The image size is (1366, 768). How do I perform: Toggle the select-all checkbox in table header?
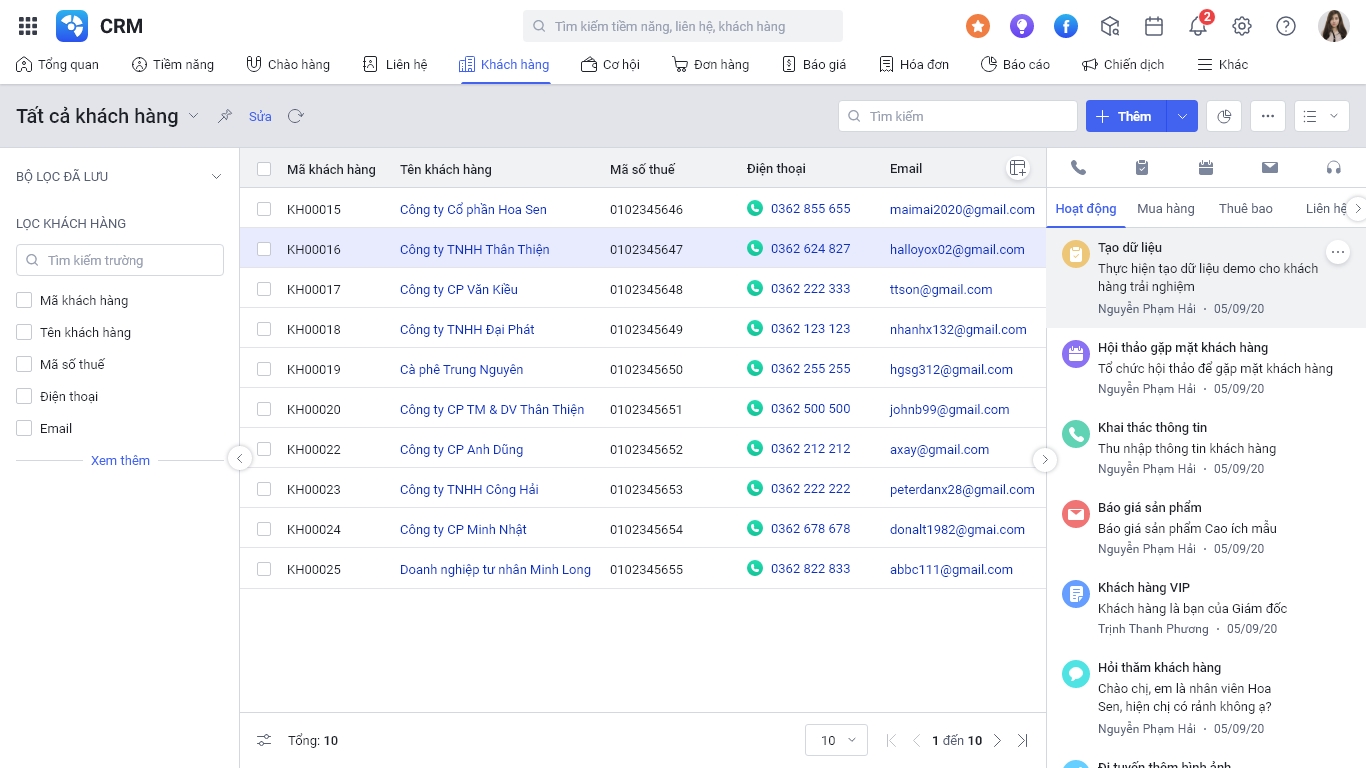(264, 169)
